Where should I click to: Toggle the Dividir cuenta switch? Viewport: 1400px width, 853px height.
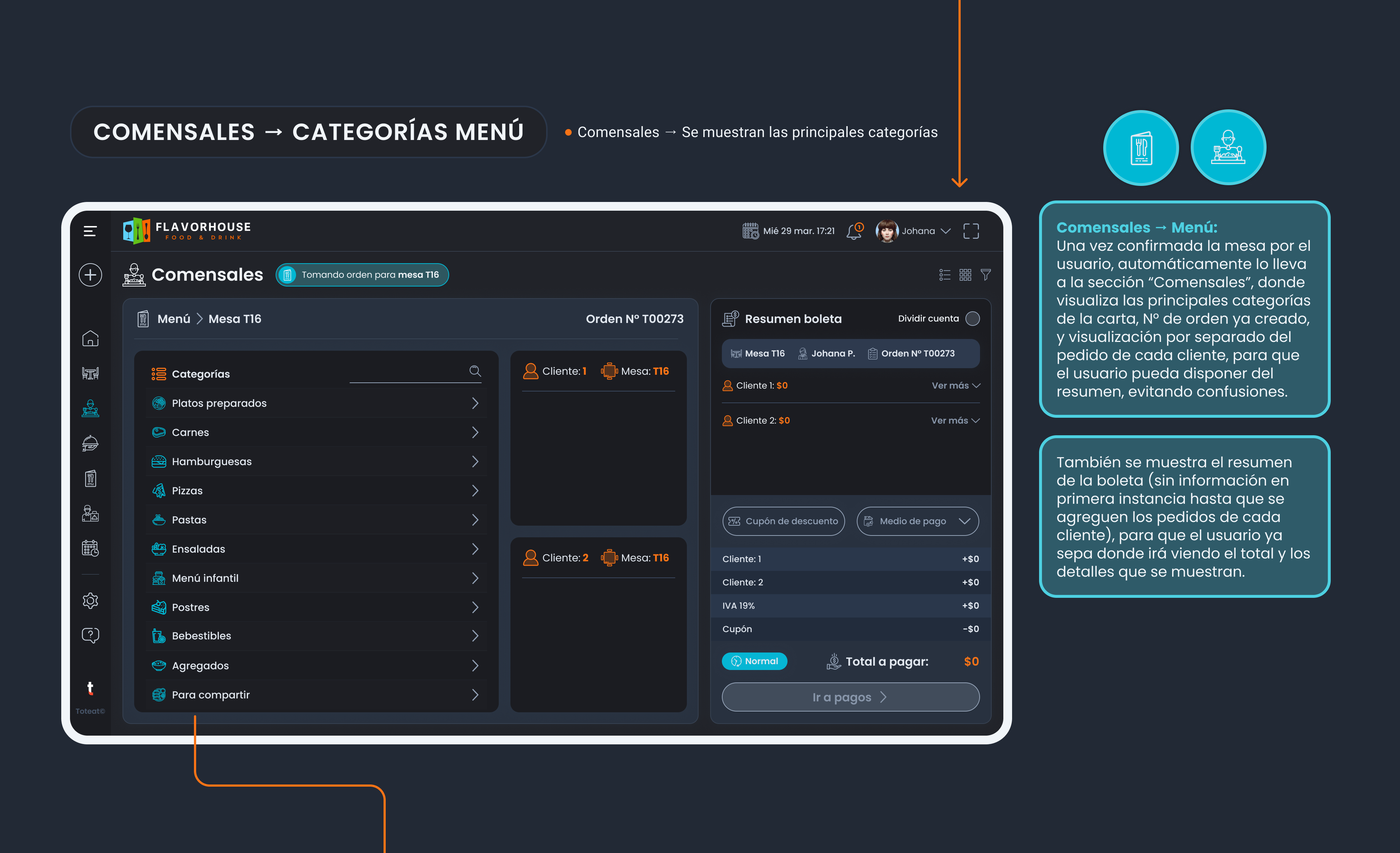973,319
